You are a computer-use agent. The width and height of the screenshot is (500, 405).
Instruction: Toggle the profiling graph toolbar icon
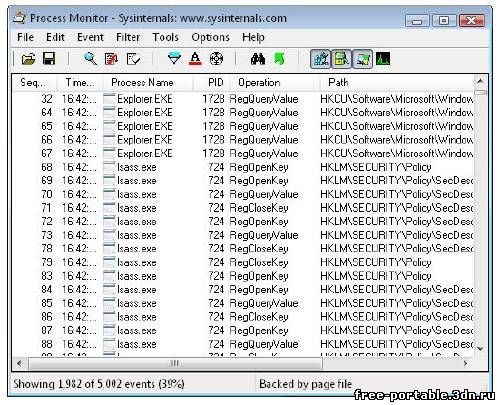(383, 59)
